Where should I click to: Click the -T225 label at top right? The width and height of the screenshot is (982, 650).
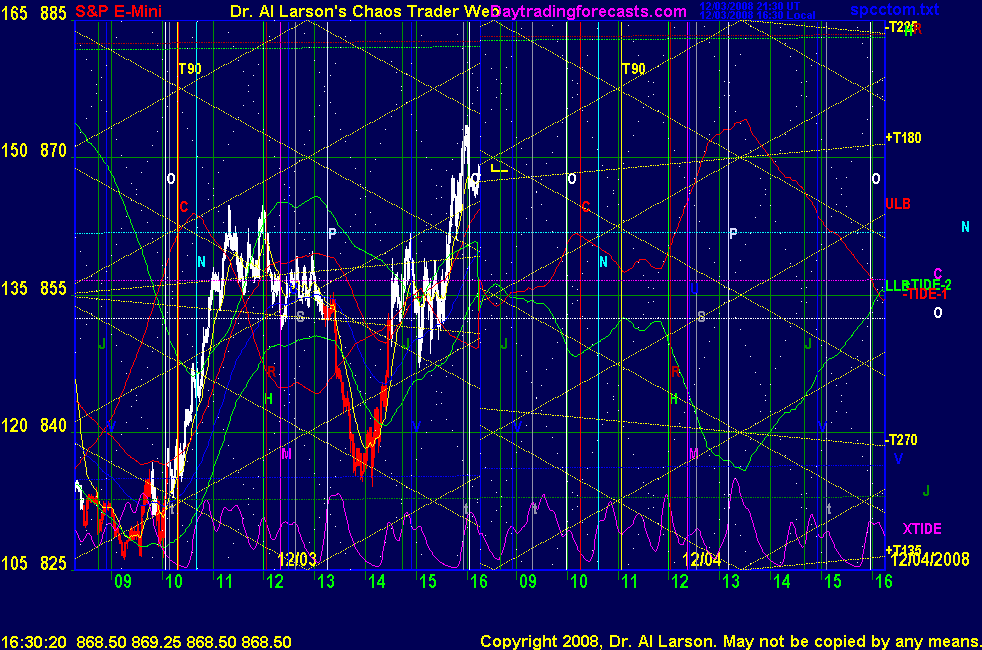click(901, 27)
